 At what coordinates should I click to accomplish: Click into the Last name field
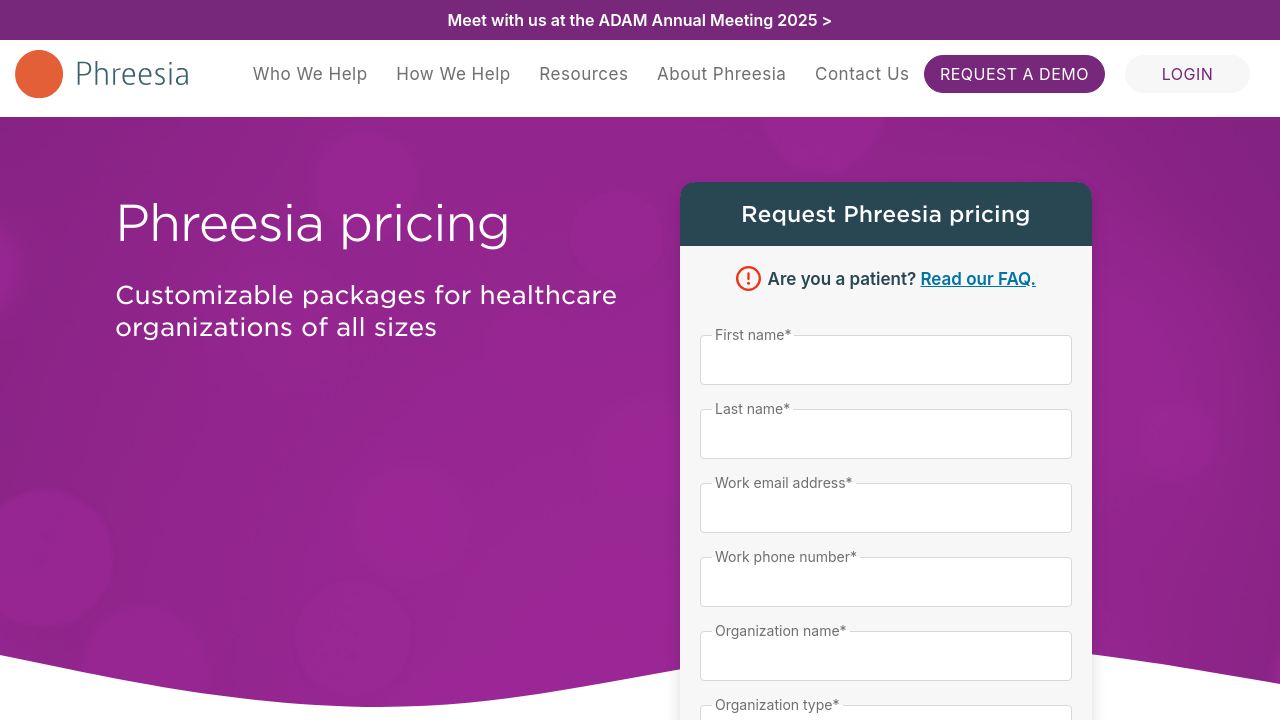click(885, 435)
